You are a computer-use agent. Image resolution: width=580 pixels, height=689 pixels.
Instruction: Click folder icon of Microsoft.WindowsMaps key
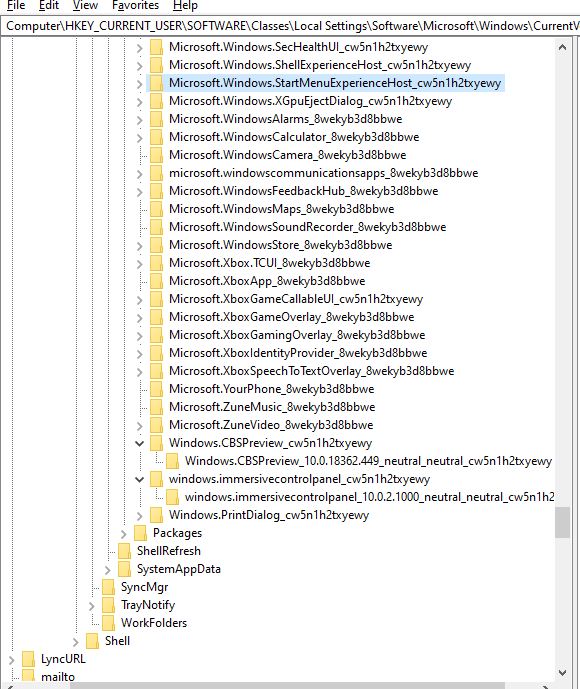[x=156, y=209]
